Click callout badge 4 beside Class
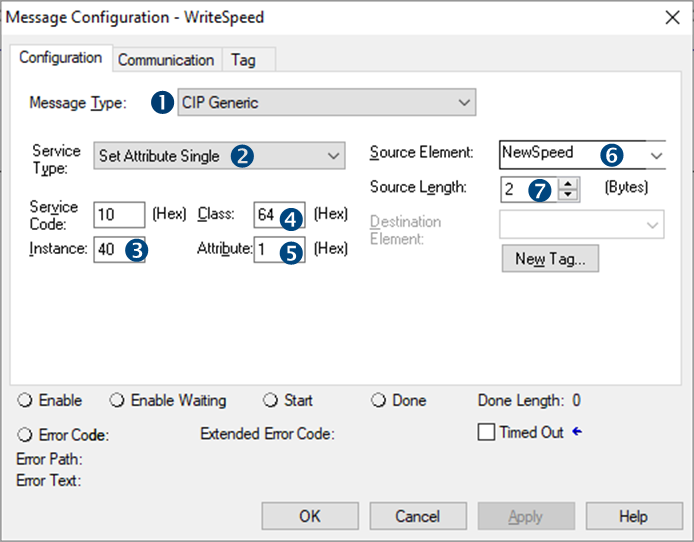 [290, 216]
